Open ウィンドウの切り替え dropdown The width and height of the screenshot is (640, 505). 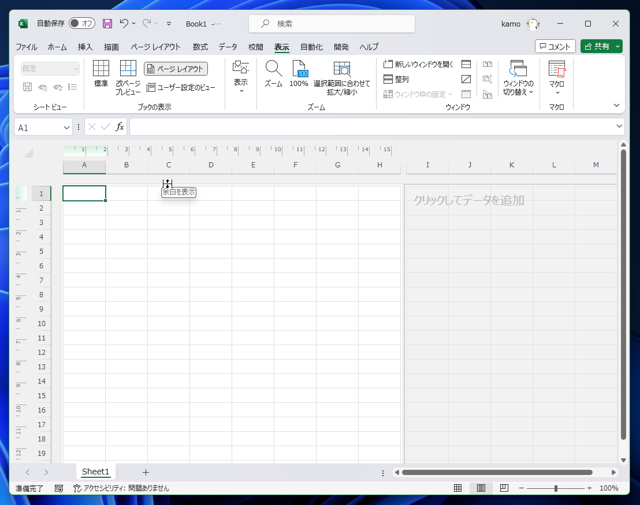coord(518,78)
